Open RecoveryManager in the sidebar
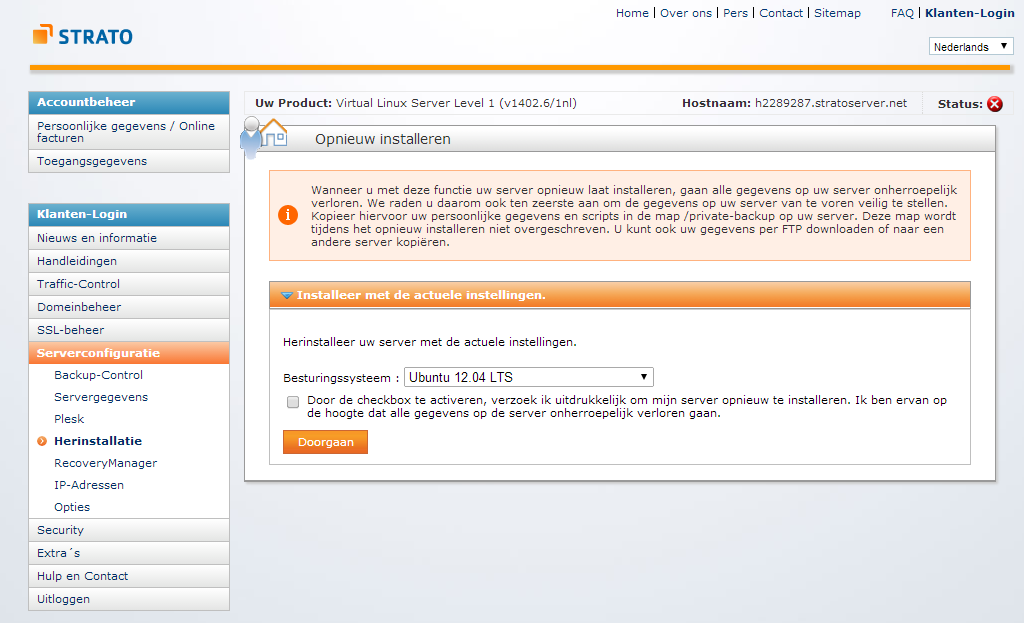The width and height of the screenshot is (1024, 623). click(105, 463)
